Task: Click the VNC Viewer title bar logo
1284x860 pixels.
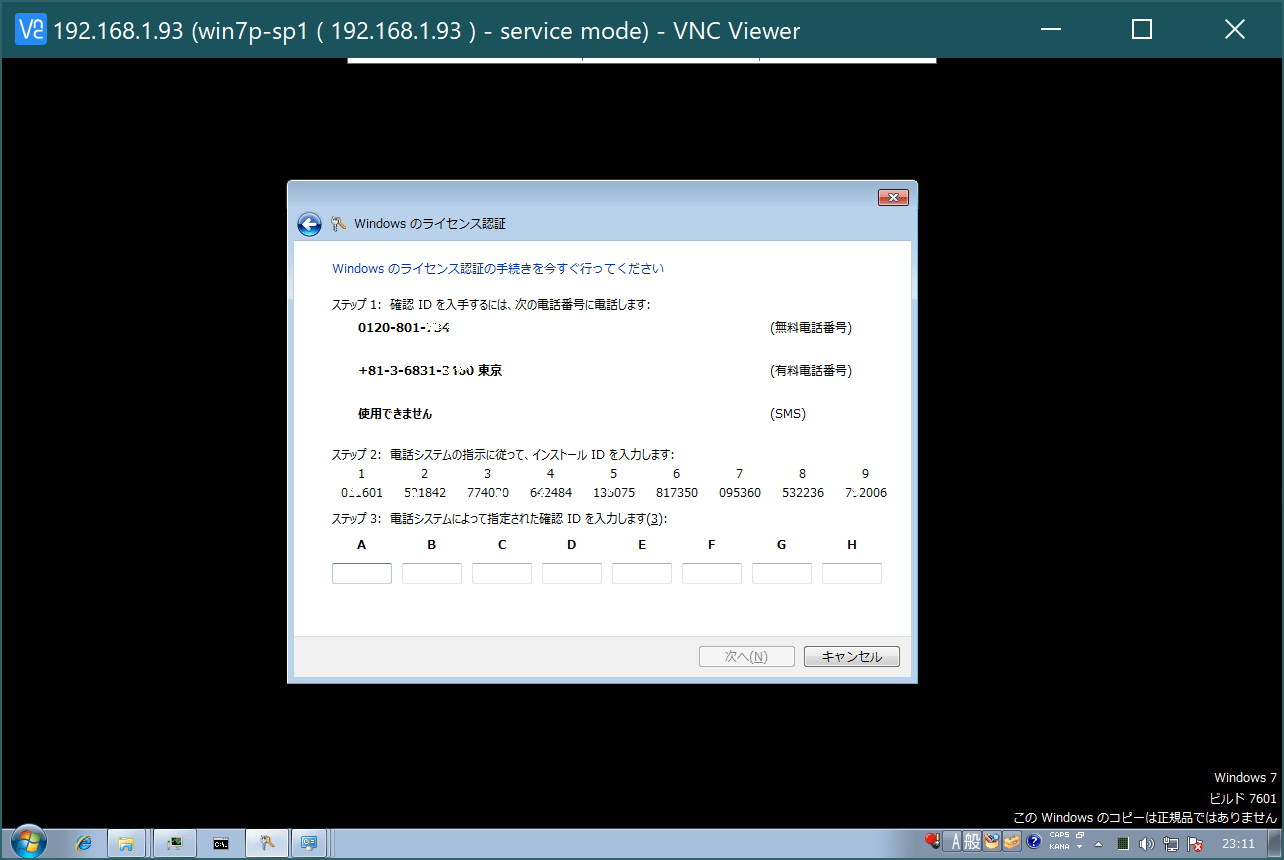Action: coord(32,30)
